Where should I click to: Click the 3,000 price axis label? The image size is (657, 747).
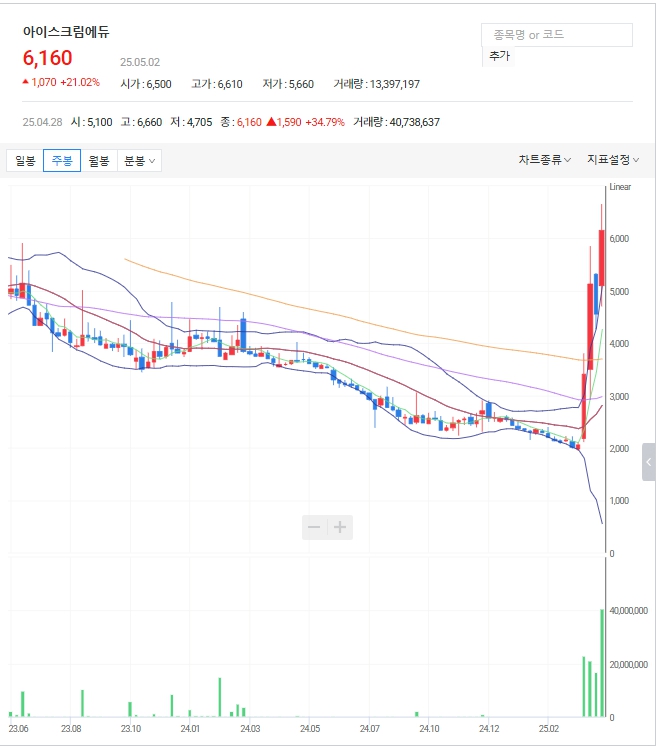pos(619,396)
